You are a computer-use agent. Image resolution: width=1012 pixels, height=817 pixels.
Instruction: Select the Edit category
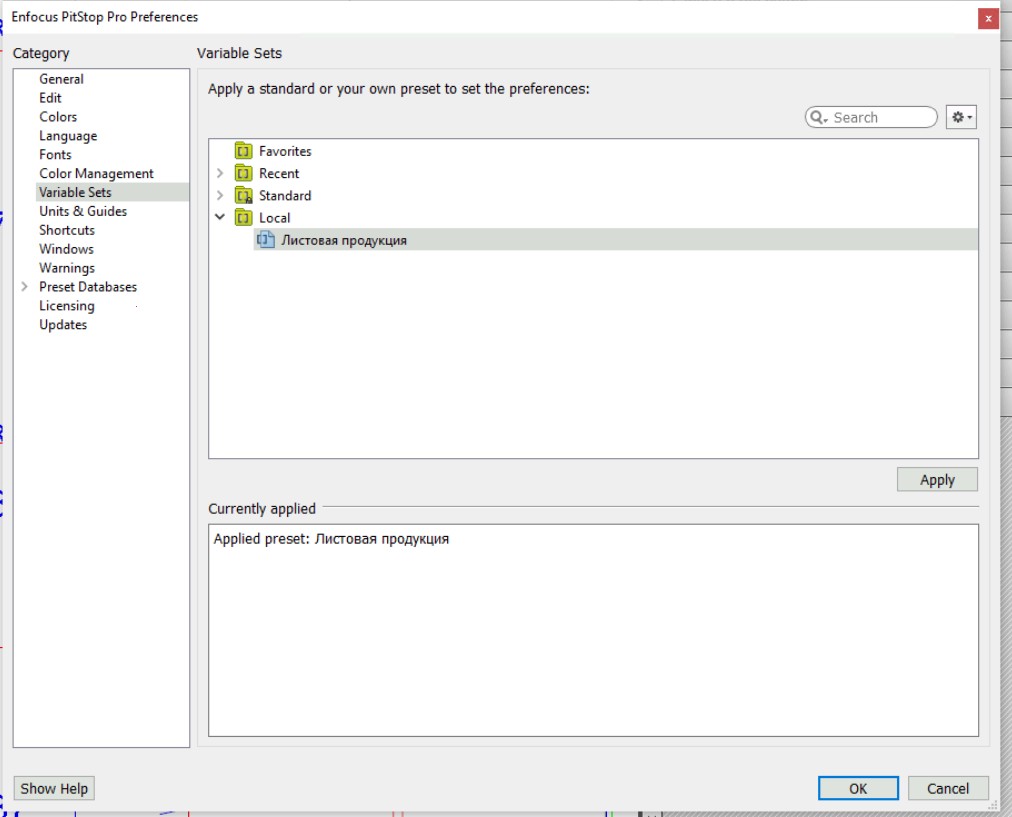[50, 97]
